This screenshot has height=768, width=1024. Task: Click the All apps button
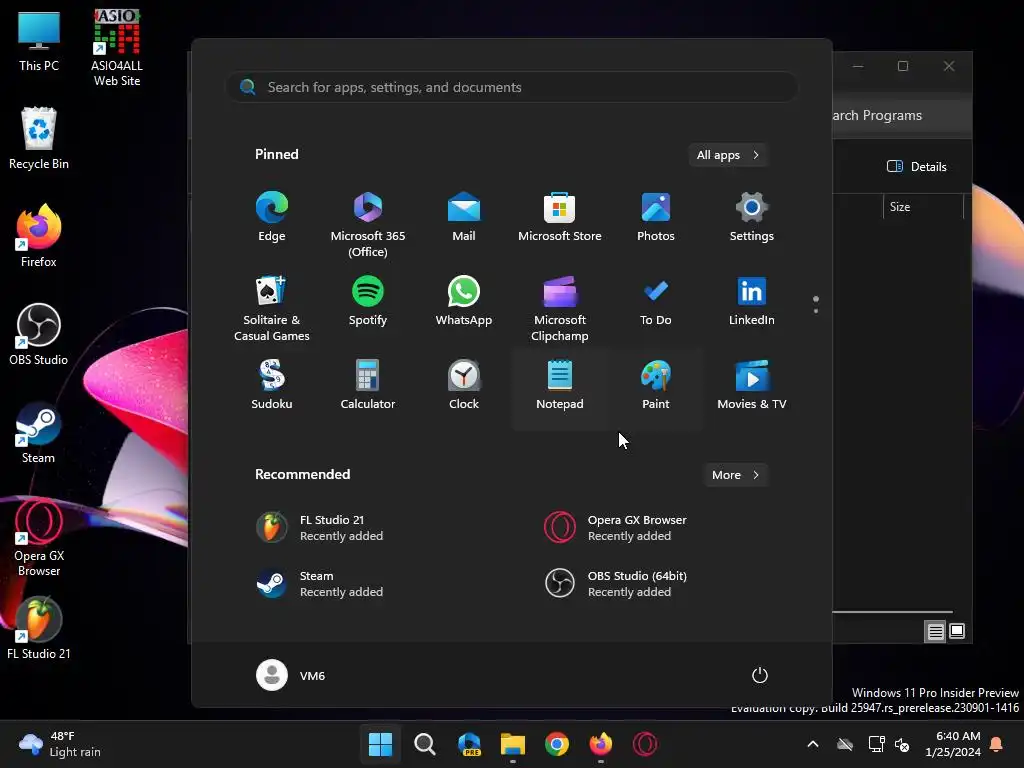(x=728, y=155)
